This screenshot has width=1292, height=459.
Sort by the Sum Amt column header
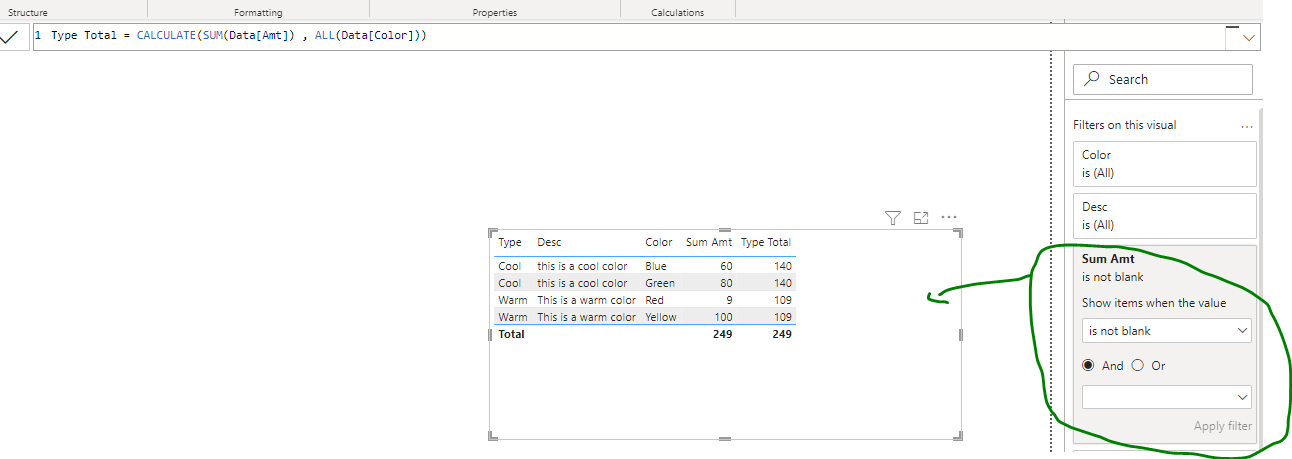[x=709, y=242]
